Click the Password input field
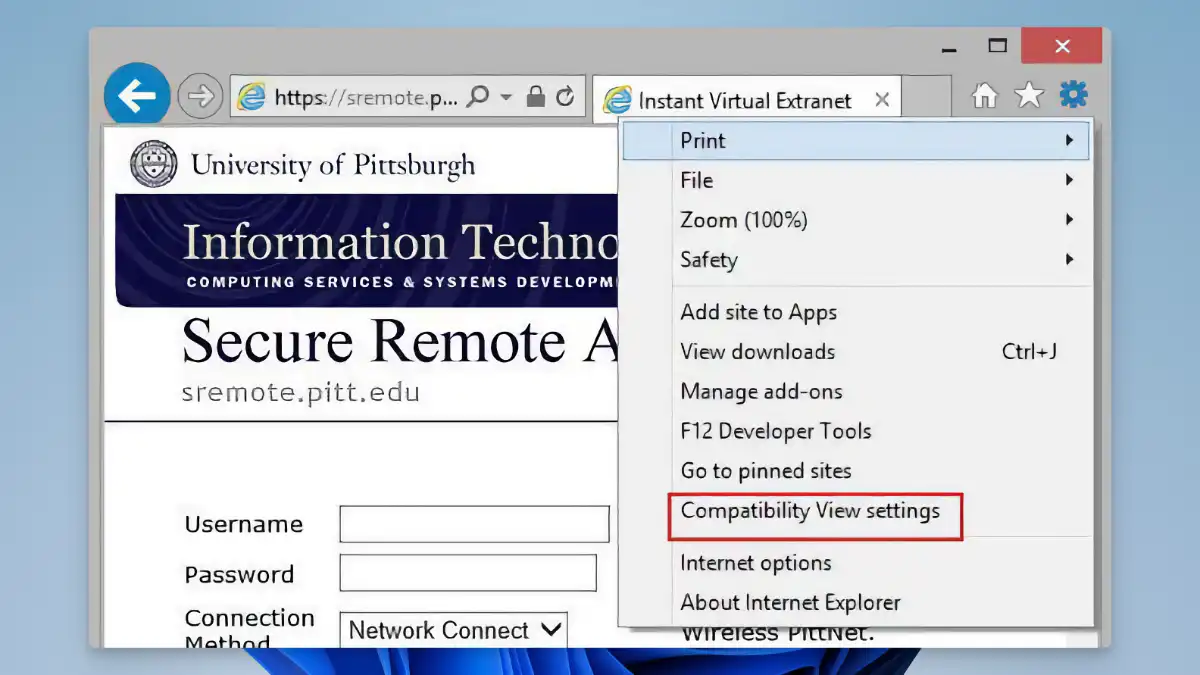1200x675 pixels. pos(467,572)
